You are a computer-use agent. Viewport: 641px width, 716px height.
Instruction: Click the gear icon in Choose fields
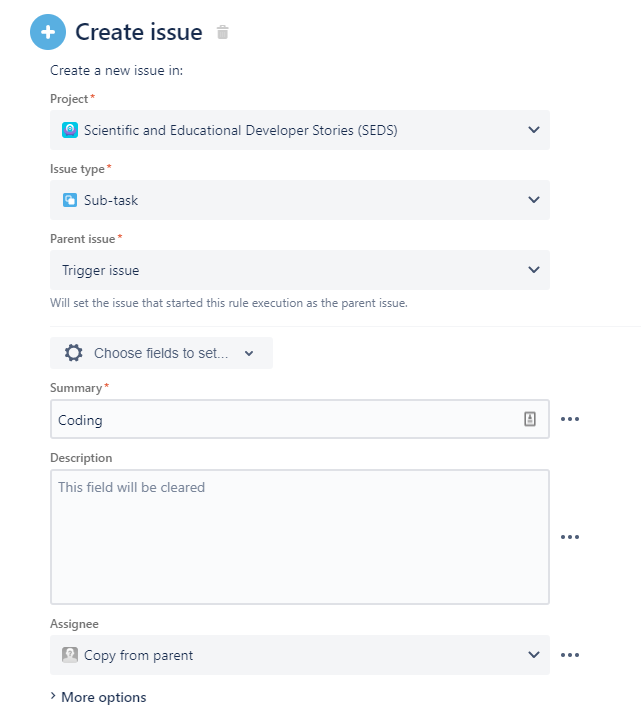[x=74, y=353]
